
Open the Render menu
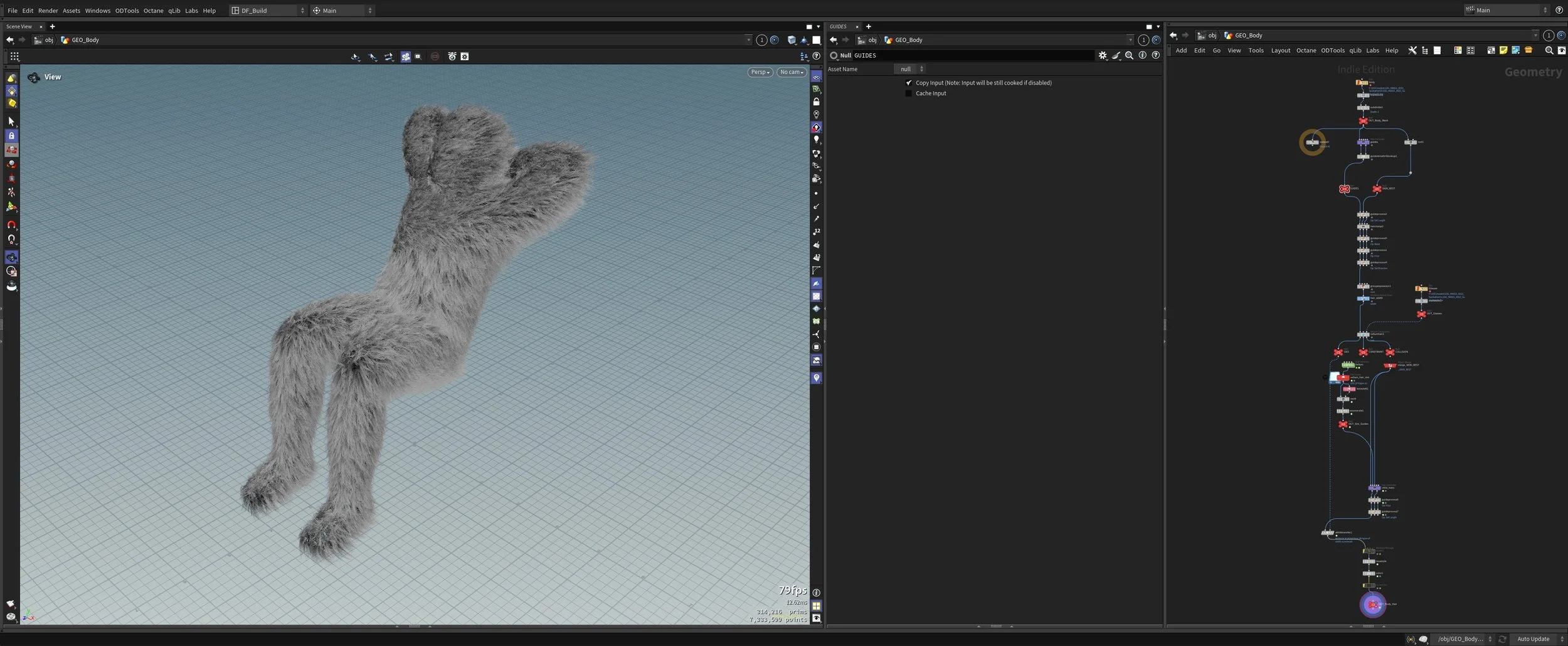click(x=48, y=11)
